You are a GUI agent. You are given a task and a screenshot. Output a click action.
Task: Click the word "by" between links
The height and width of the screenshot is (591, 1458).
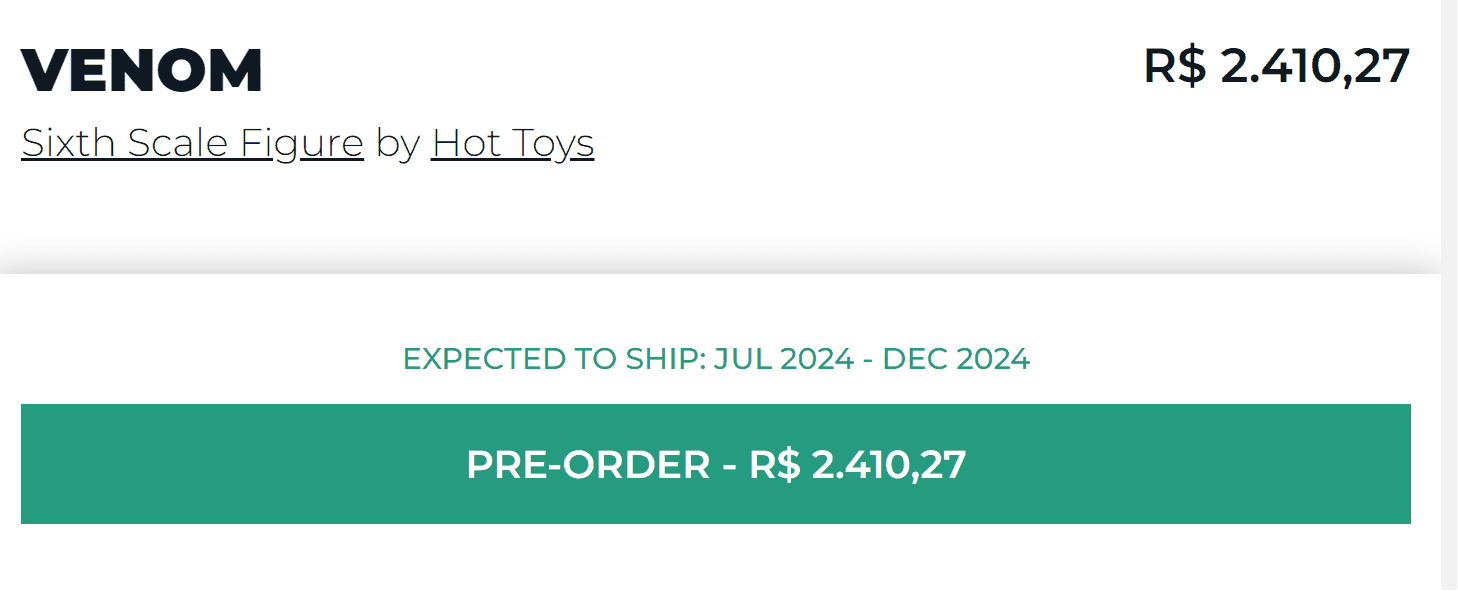(x=397, y=144)
